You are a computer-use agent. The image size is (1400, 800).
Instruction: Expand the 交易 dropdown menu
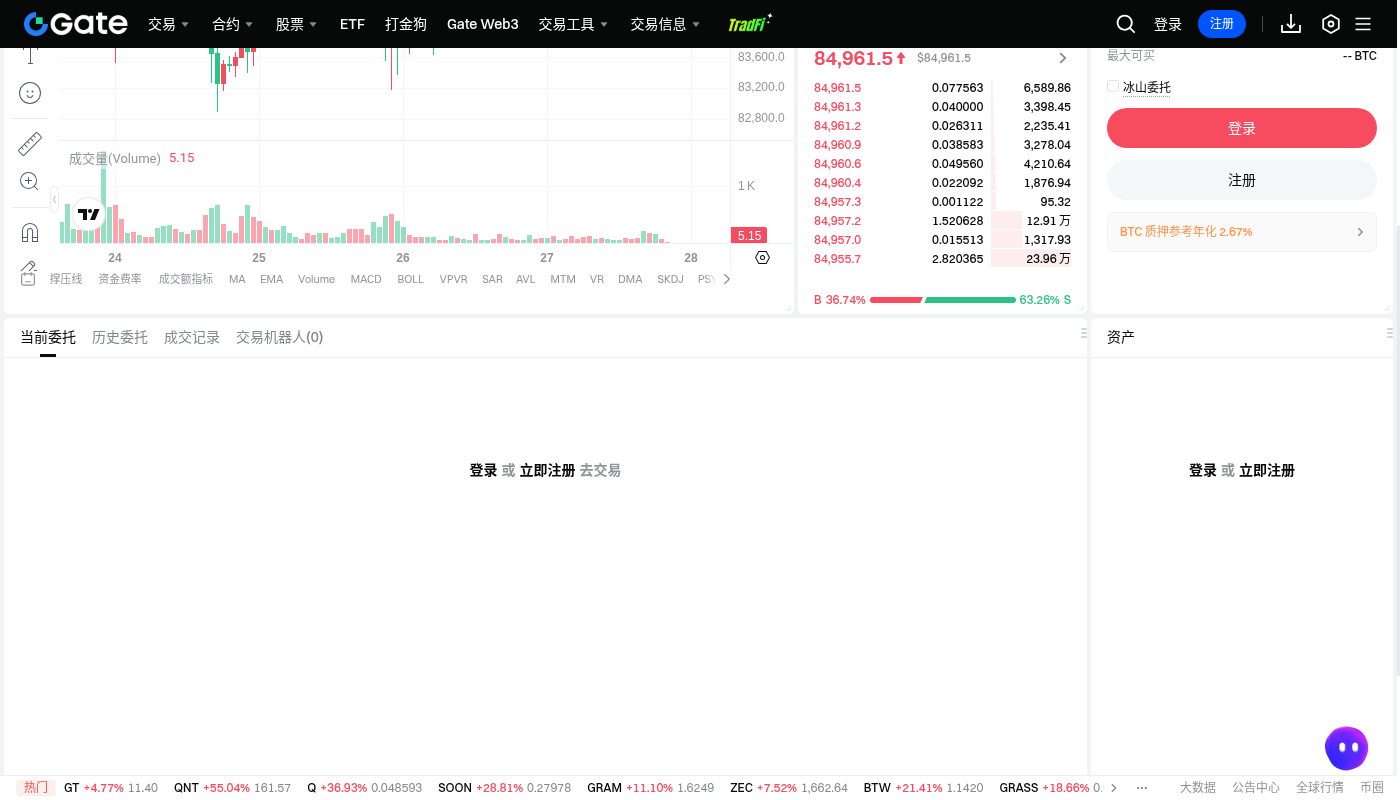pyautogui.click(x=168, y=24)
